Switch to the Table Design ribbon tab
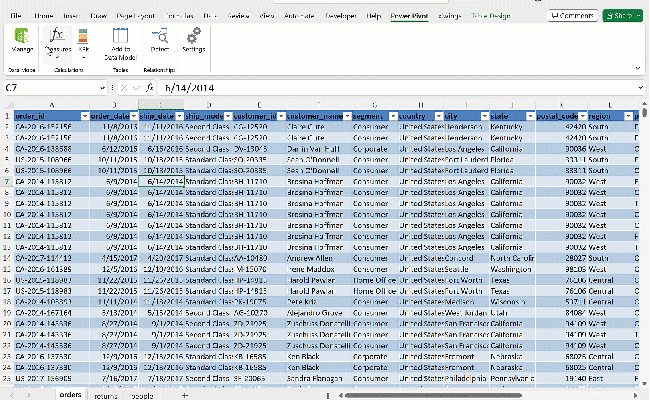The width and height of the screenshot is (650, 400). coord(491,16)
